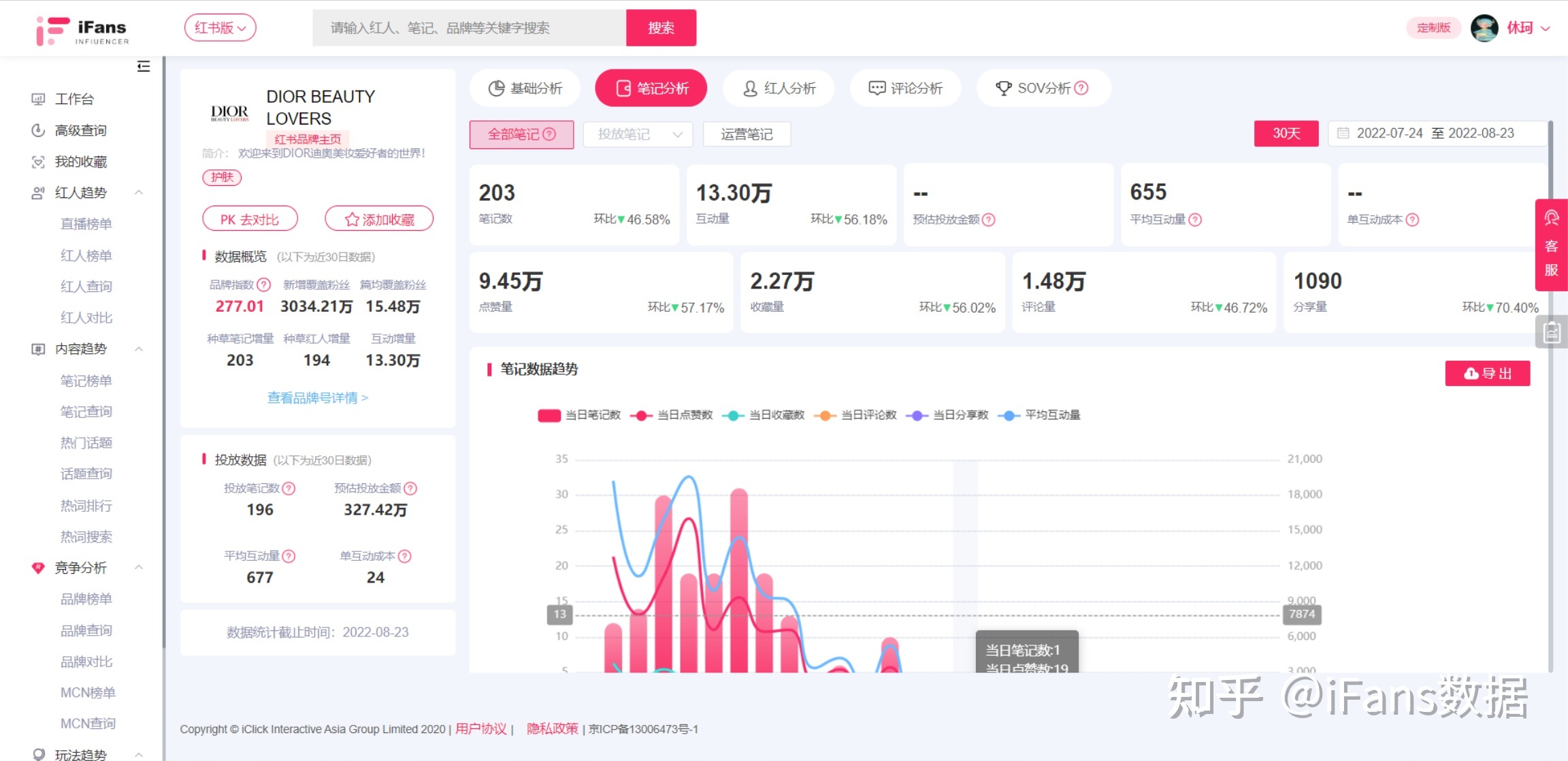Click the 竞争分析 diamond icon
This screenshot has height=761, width=1568.
[x=38, y=568]
